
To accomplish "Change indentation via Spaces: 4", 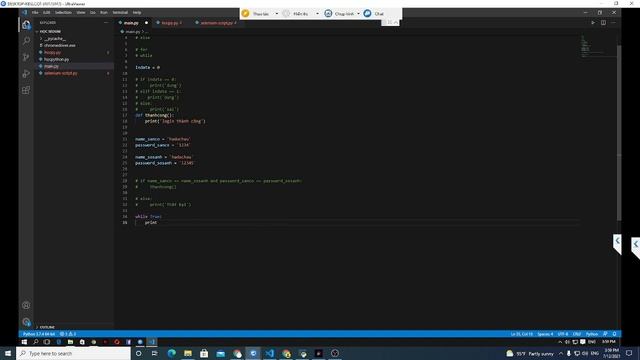I will coord(545,334).
